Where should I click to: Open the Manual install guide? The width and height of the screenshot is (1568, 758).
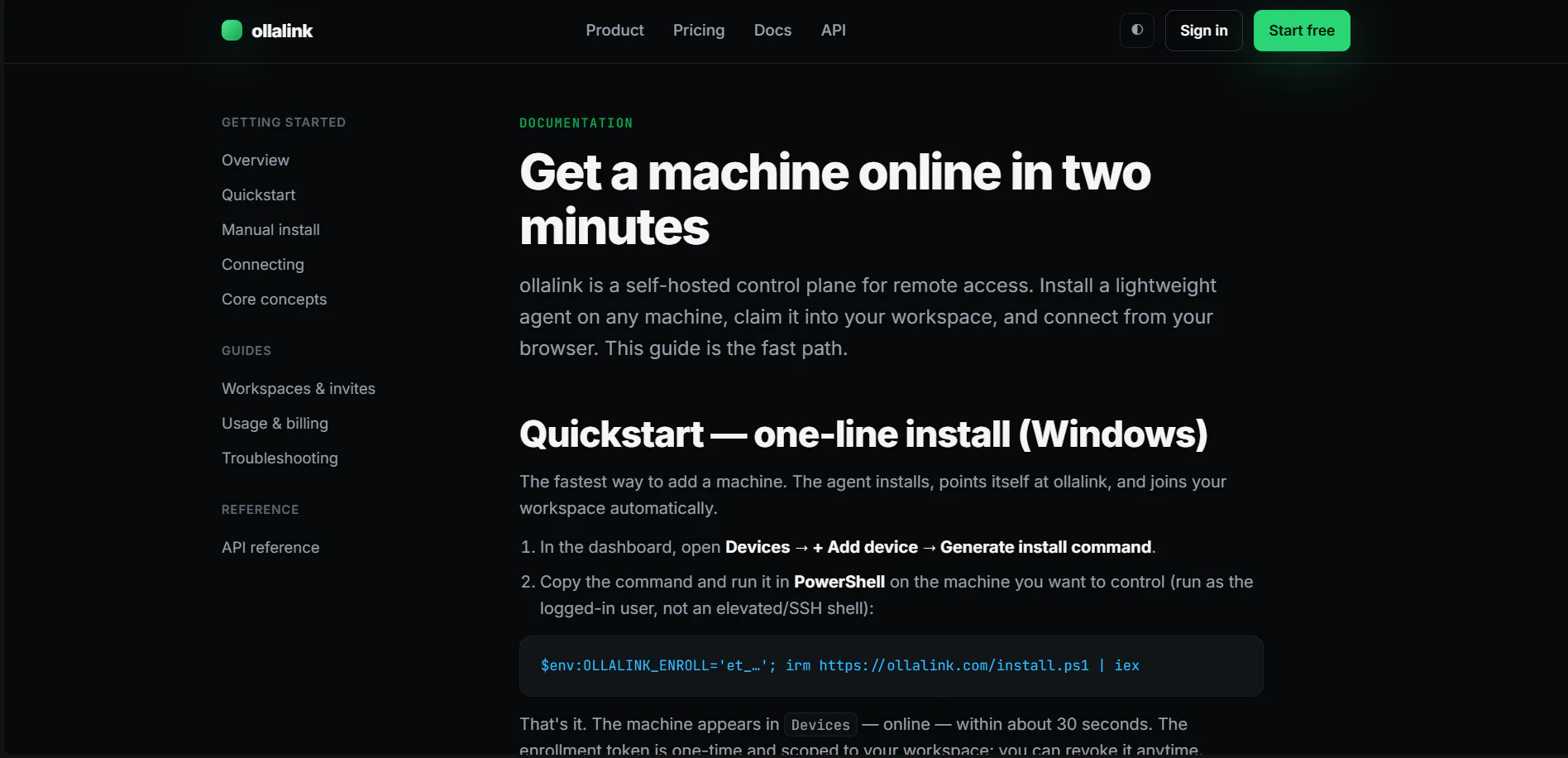click(270, 230)
